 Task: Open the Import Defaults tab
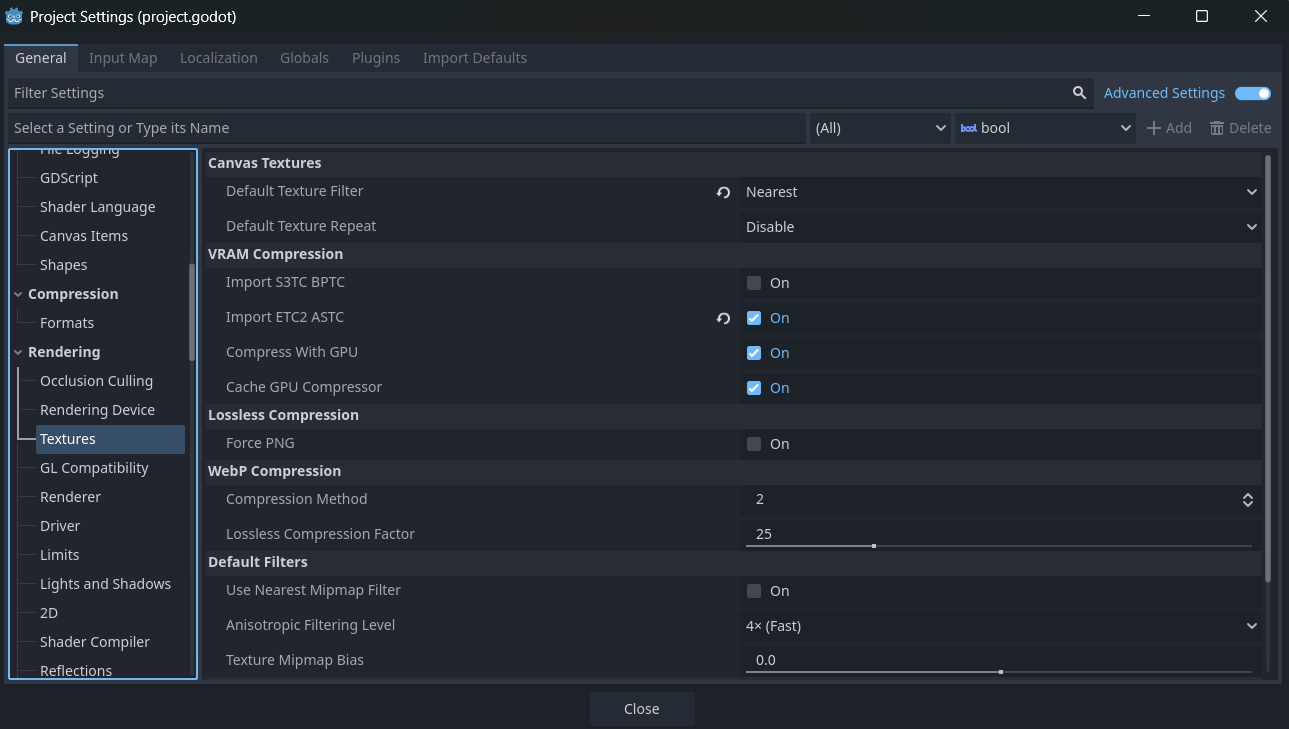click(474, 58)
